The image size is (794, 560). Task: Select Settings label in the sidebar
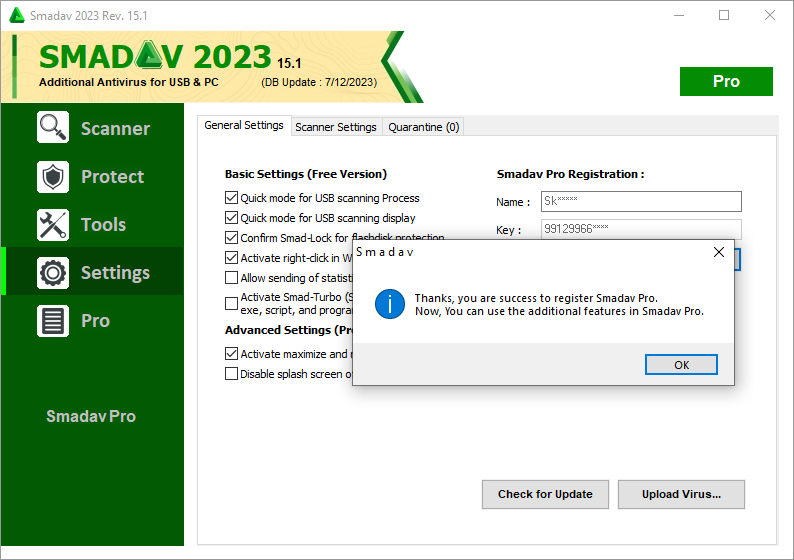tap(115, 273)
